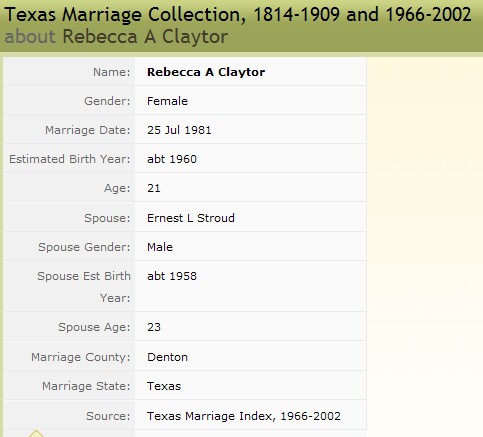
Task: Click the age value 21
Action: pyautogui.click(x=154, y=188)
